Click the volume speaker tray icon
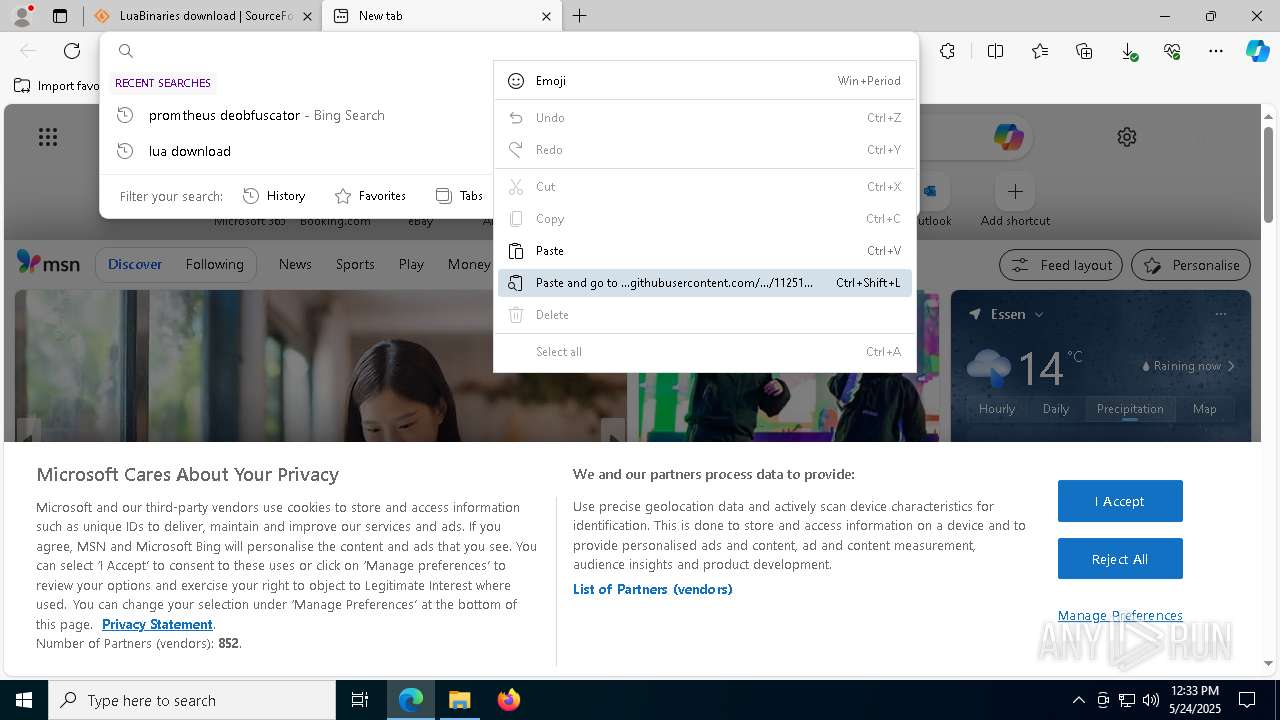The height and width of the screenshot is (720, 1280). pyautogui.click(x=1150, y=700)
